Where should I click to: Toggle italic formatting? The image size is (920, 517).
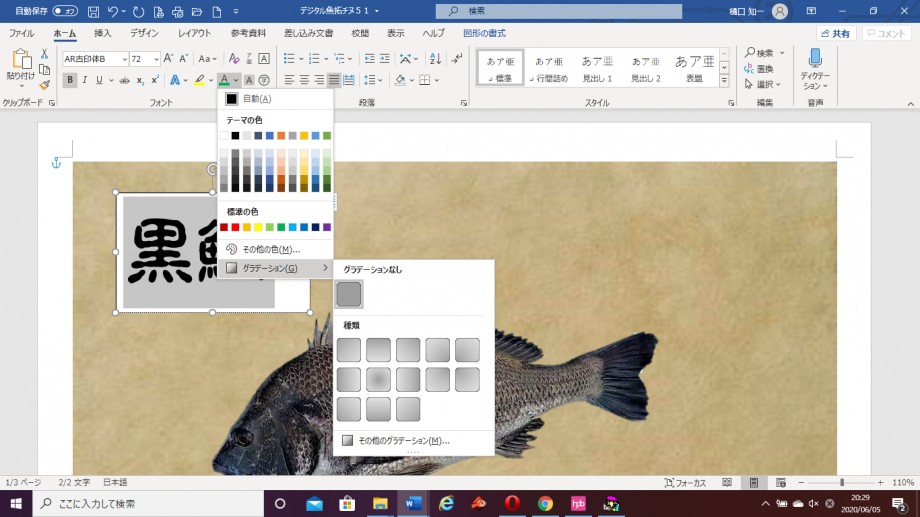point(86,80)
